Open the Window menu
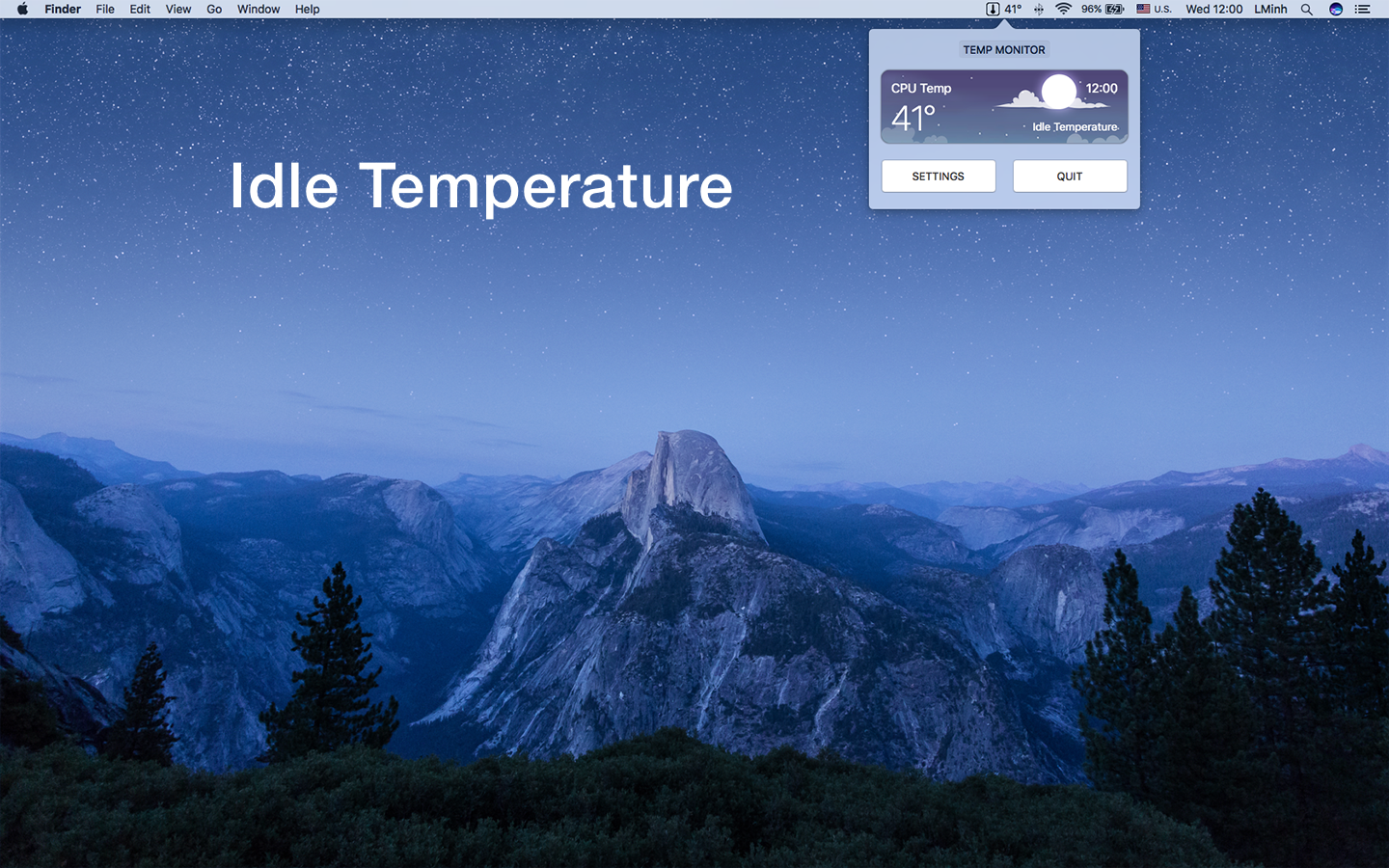This screenshot has height=868, width=1389. coord(259,9)
